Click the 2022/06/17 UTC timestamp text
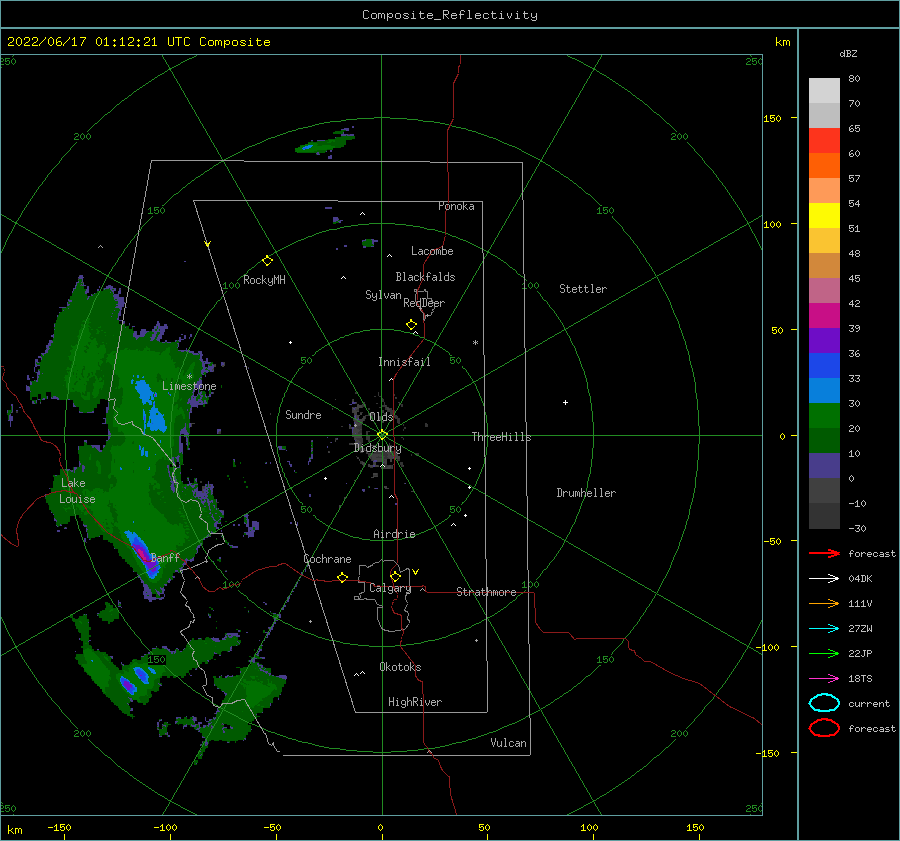Viewport: 900px width, 841px height. pyautogui.click(x=138, y=42)
